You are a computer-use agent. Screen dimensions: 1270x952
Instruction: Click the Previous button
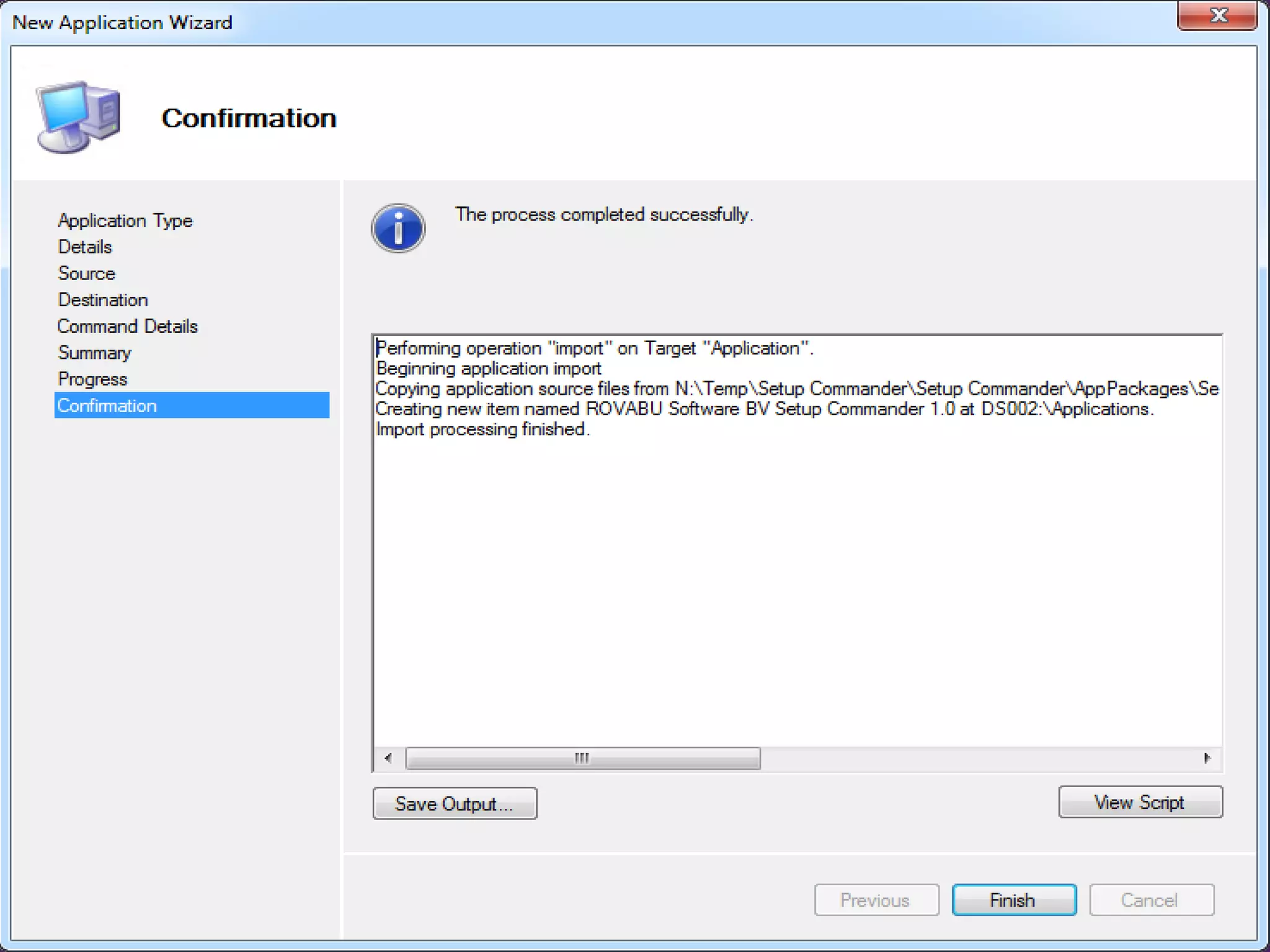(x=876, y=900)
